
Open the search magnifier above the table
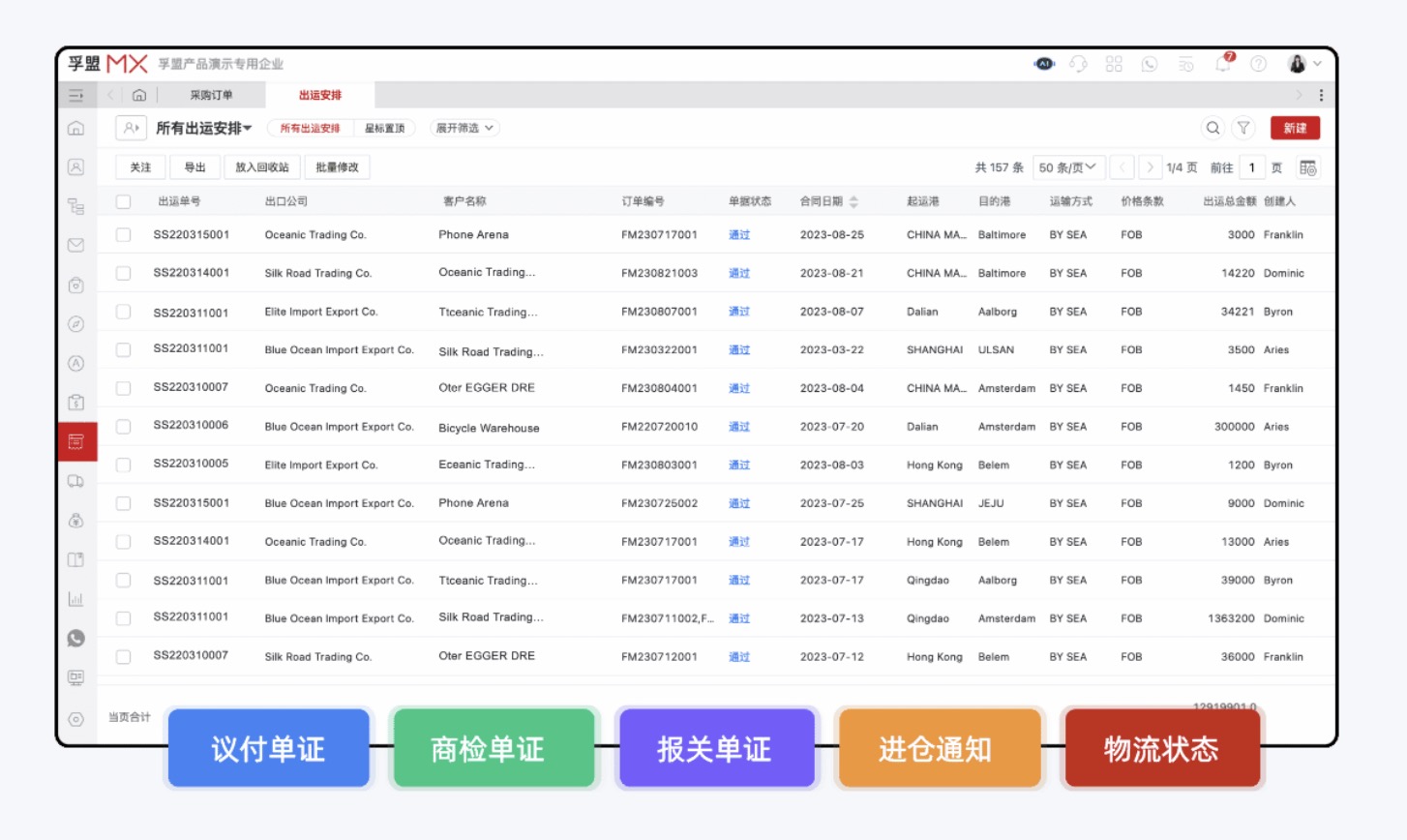pyautogui.click(x=1212, y=127)
